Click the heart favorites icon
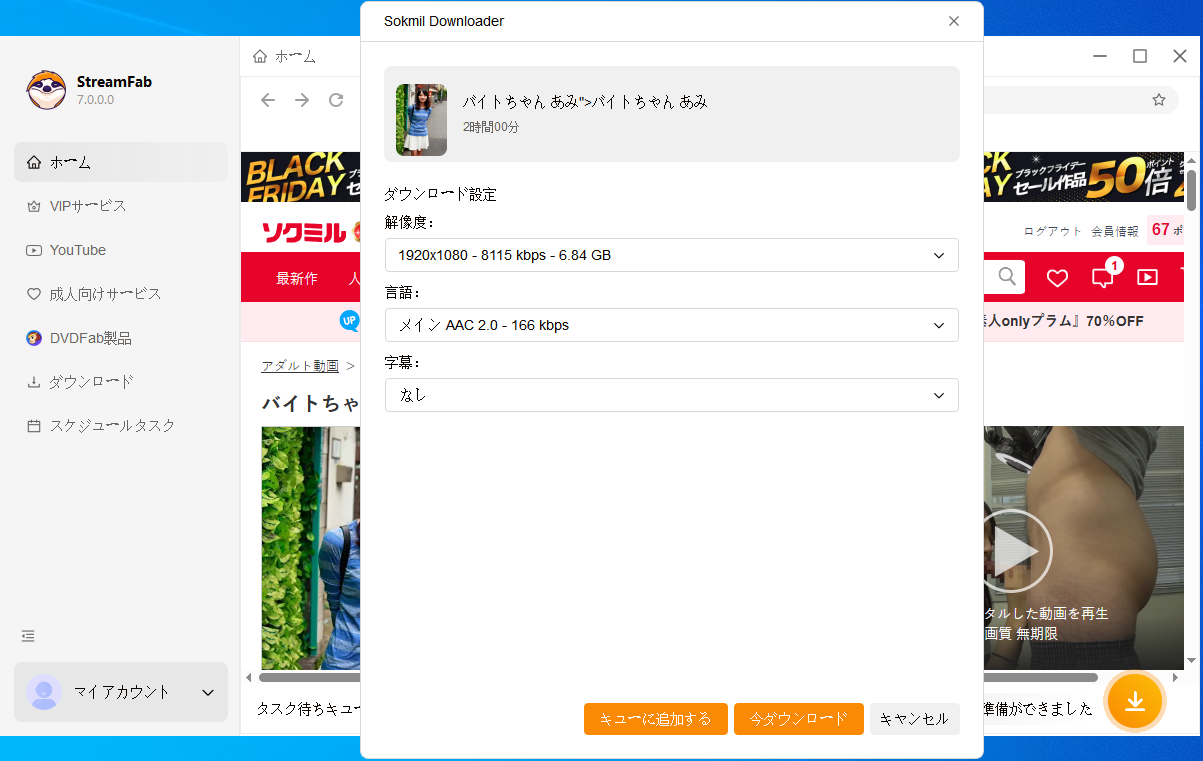 pyautogui.click(x=1057, y=278)
